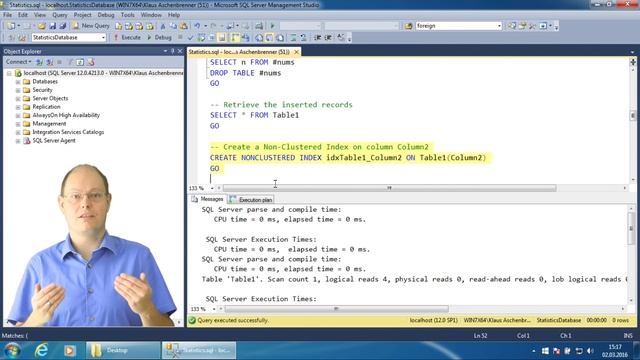
Task: Select the AlwaysOn High Availability tree item
Action: click(x=66, y=115)
